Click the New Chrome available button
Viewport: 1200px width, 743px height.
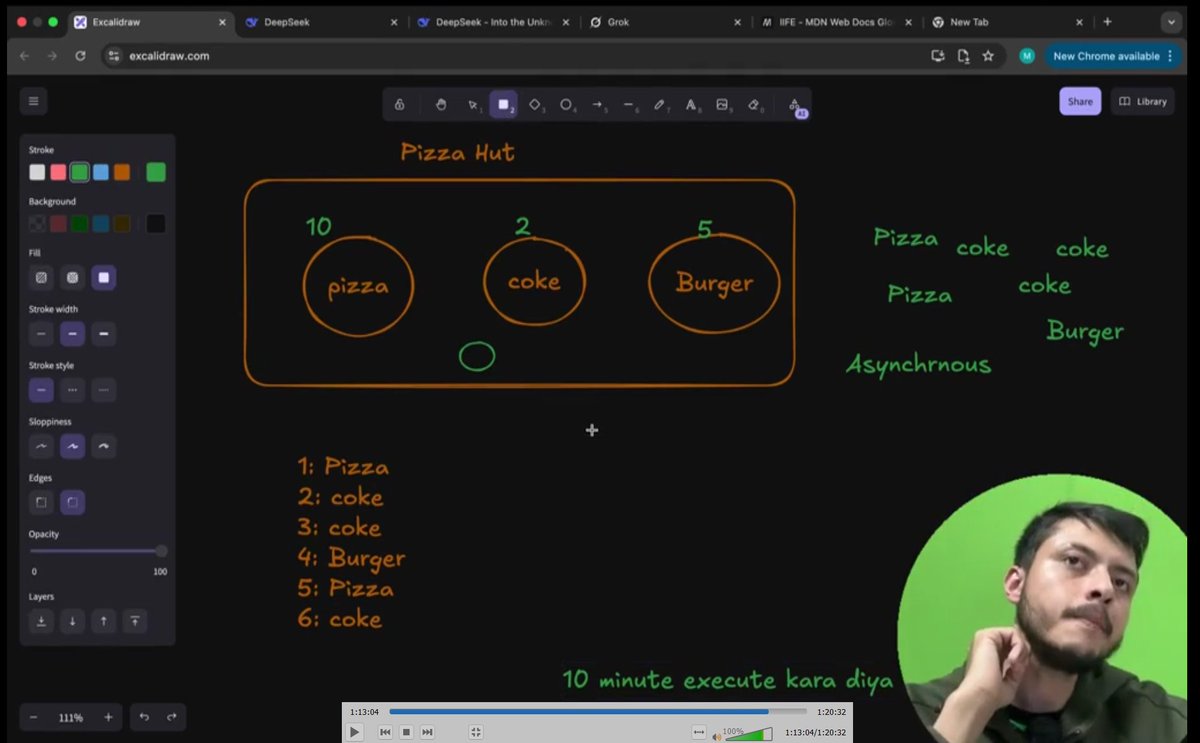pyautogui.click(x=1114, y=56)
